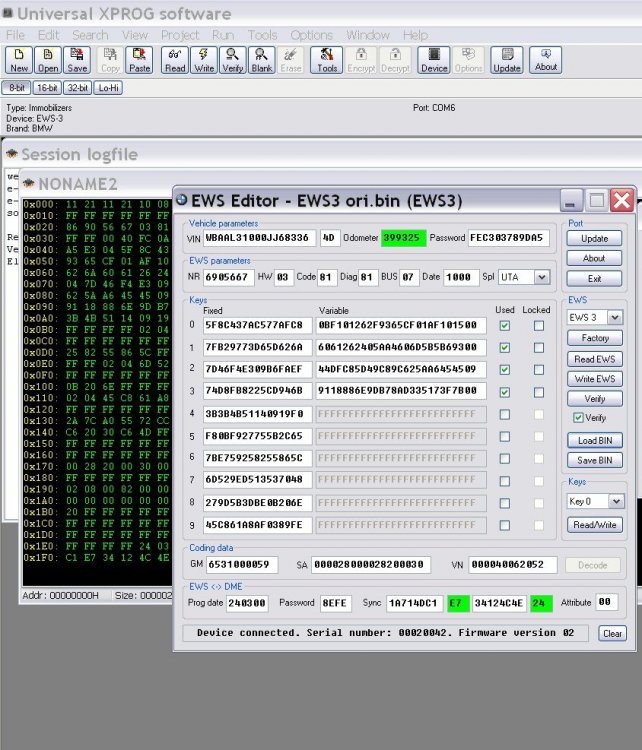
Task: Click the SA coding data field
Action: click(x=371, y=564)
